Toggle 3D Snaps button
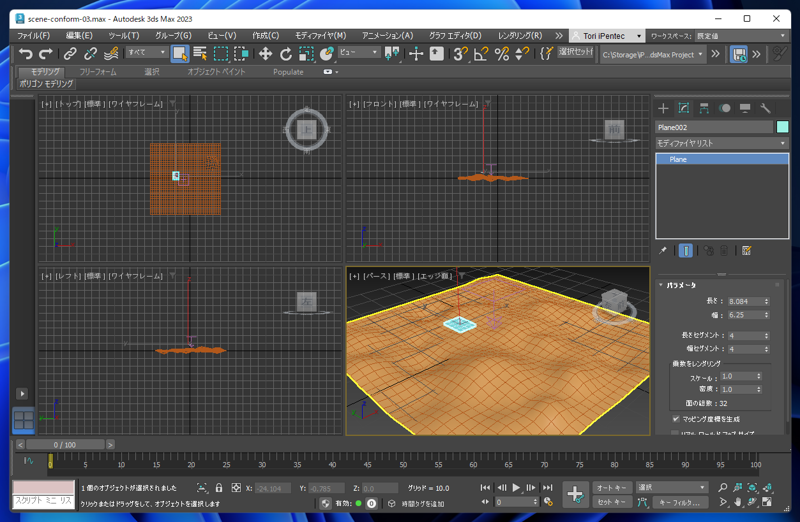Image resolution: width=800 pixels, height=522 pixels. 460,54
